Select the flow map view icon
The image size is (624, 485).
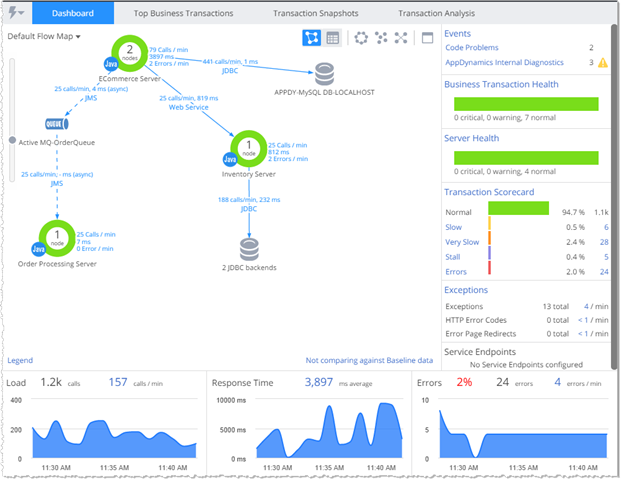pos(312,38)
